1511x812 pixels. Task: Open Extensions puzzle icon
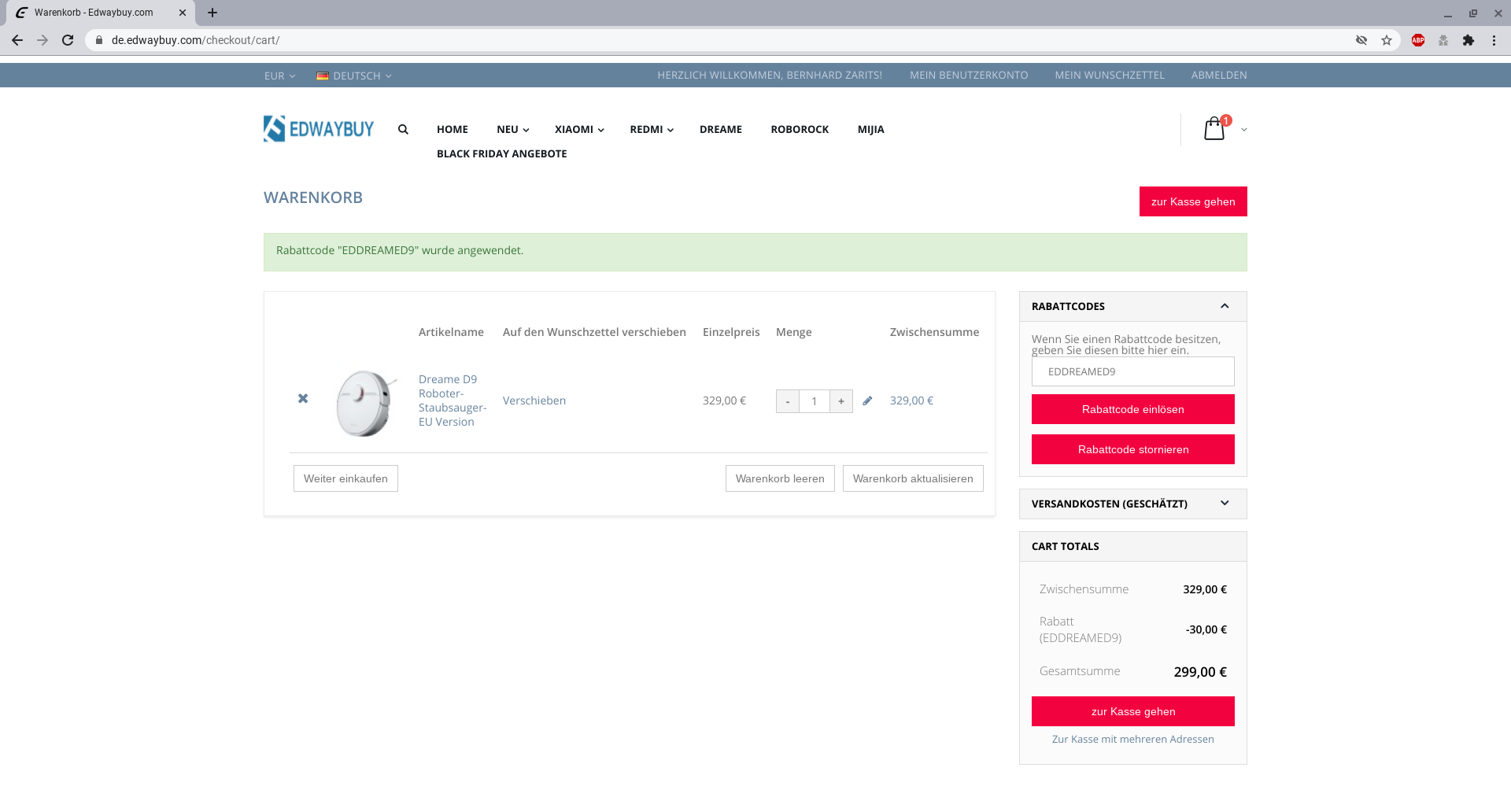click(1469, 40)
